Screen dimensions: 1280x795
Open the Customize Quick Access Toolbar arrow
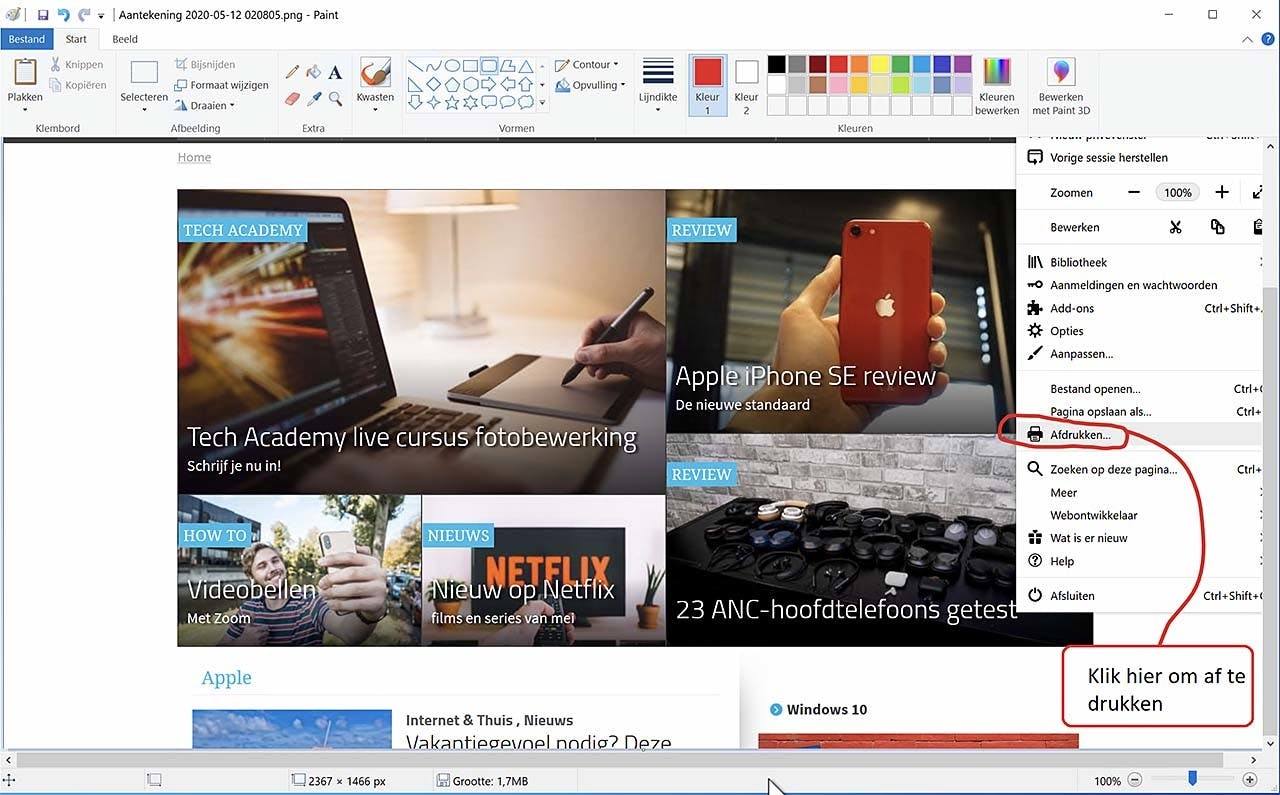point(101,16)
